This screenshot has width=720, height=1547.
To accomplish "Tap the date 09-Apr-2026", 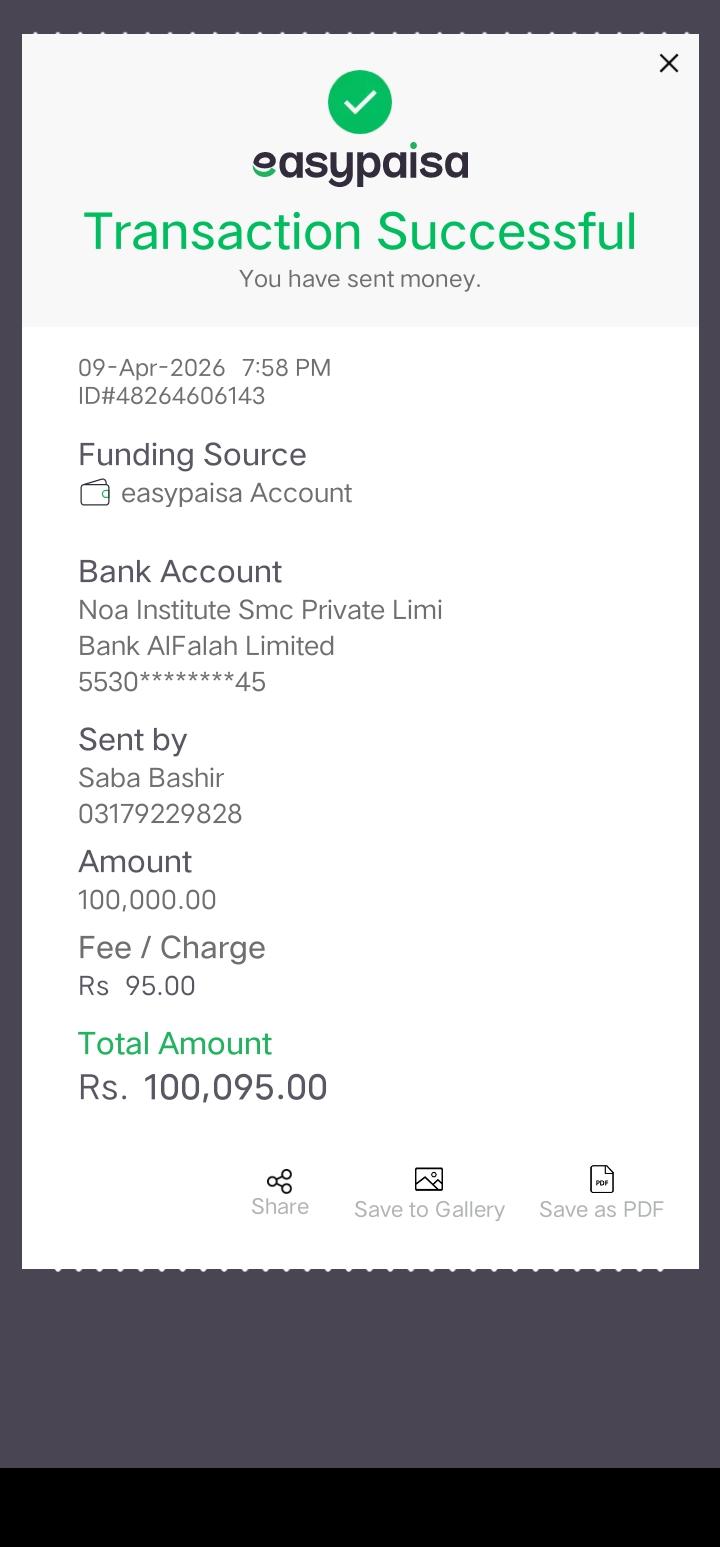I will click(x=152, y=368).
